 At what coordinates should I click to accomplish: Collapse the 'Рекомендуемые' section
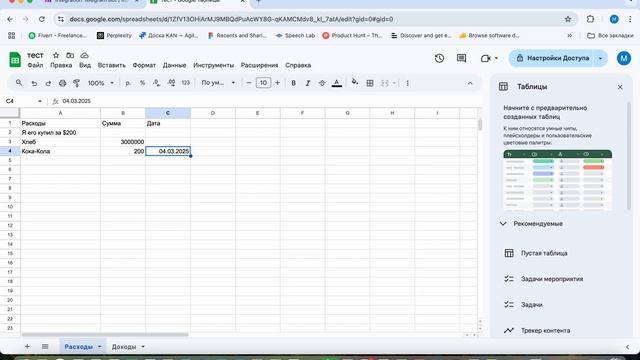click(x=503, y=224)
